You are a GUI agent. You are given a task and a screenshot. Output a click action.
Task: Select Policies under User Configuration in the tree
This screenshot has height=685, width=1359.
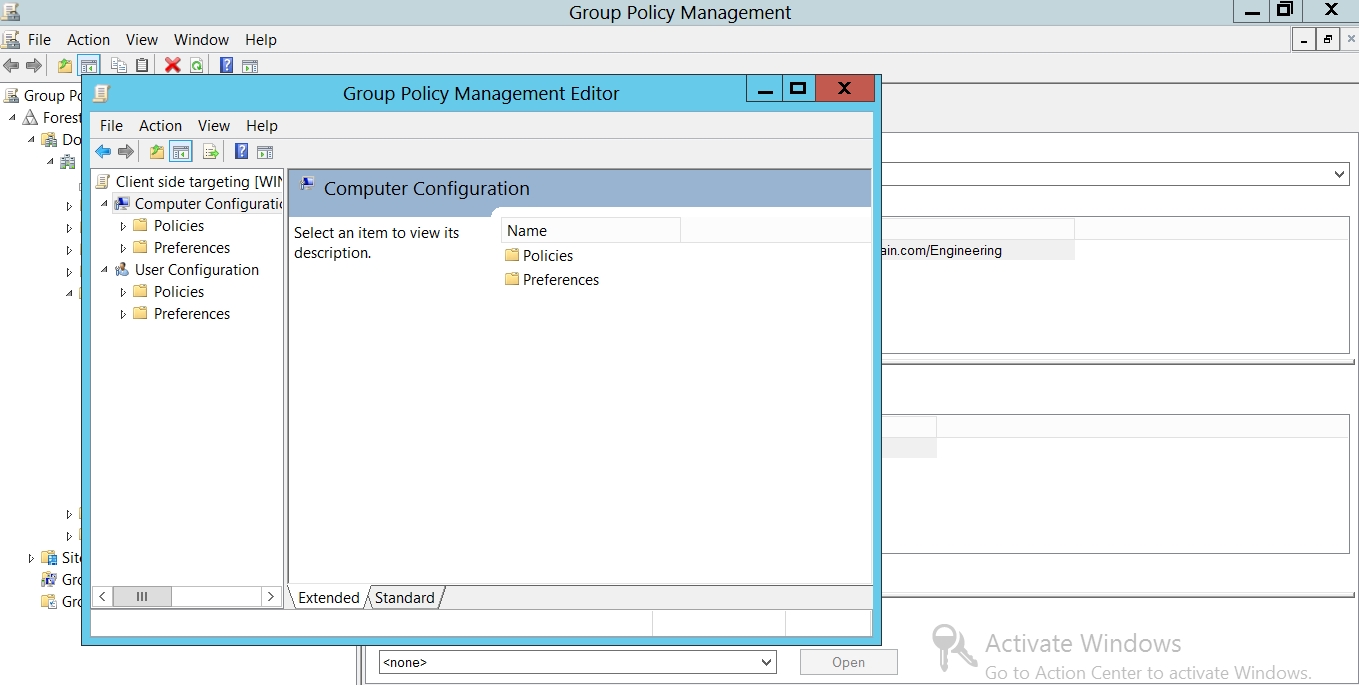click(179, 292)
